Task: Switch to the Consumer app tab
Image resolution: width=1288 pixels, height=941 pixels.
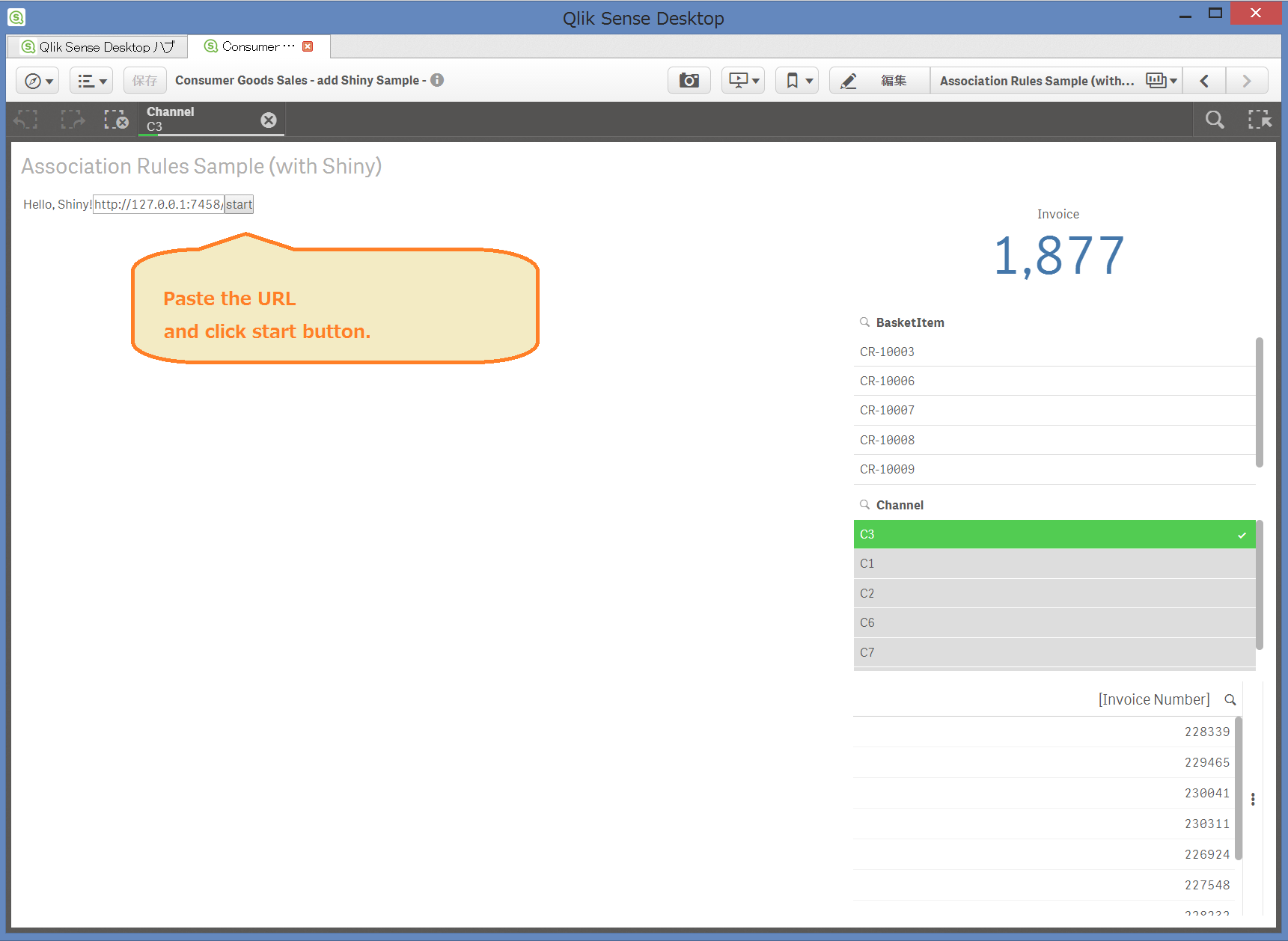Action: [251, 46]
